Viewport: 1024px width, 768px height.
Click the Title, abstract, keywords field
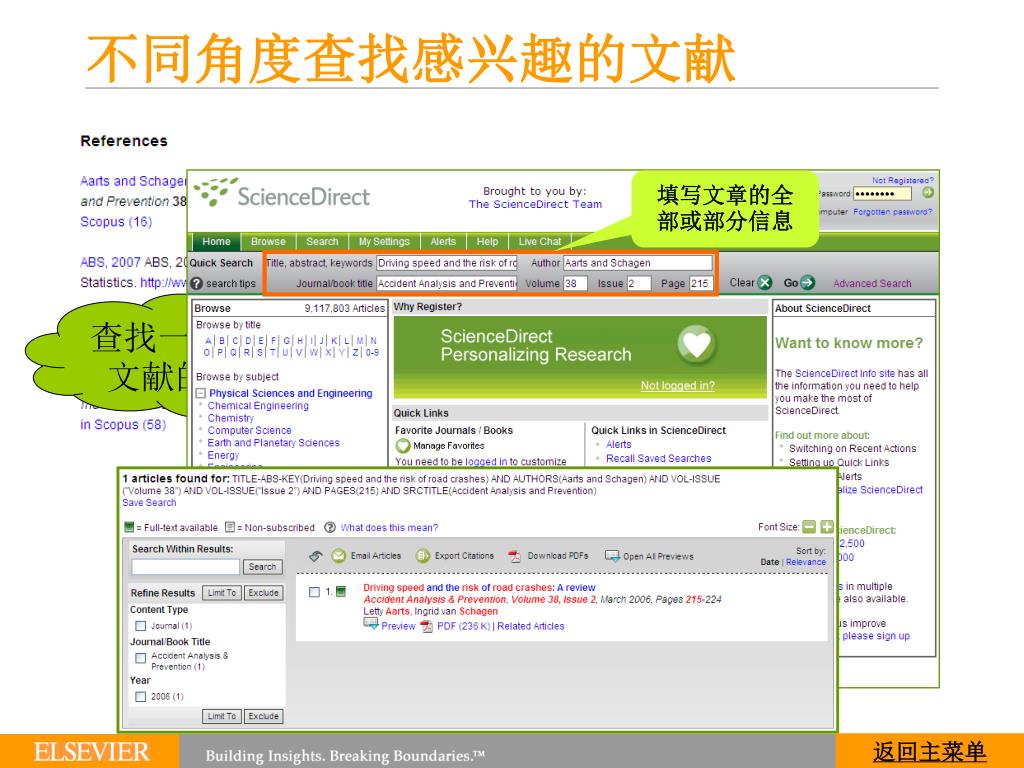point(447,263)
